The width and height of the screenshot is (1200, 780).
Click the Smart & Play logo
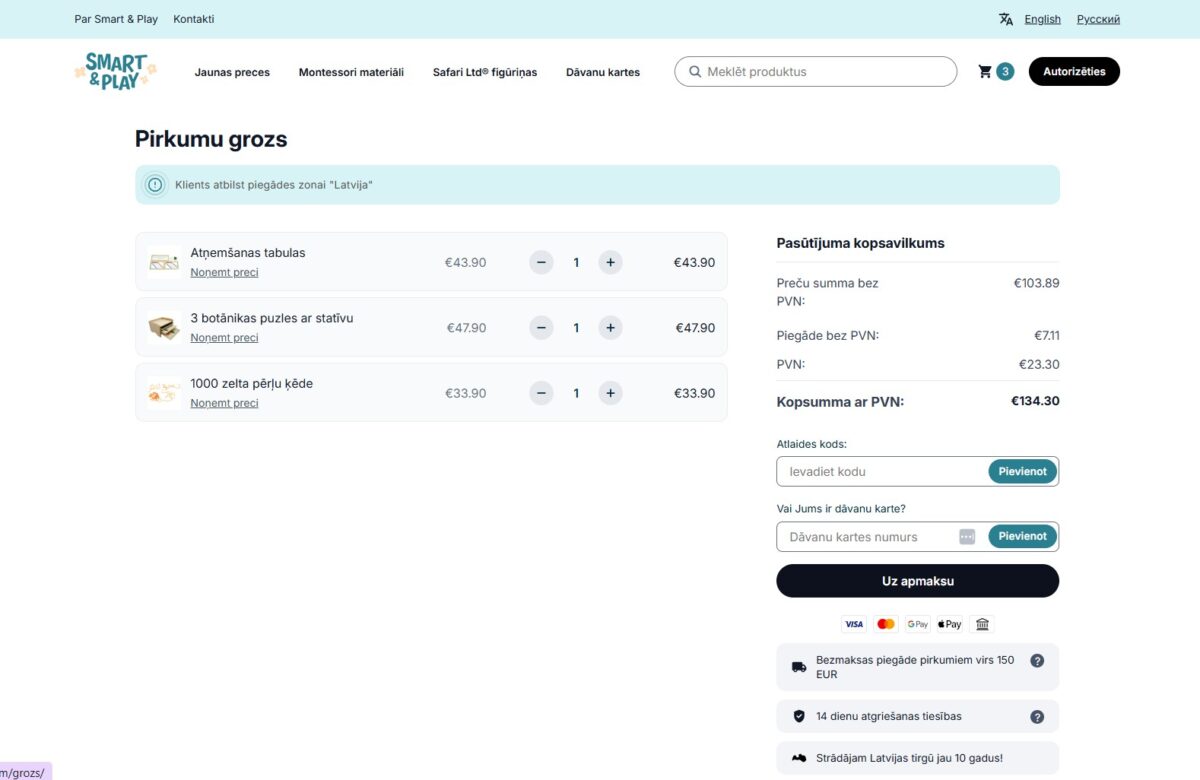click(114, 71)
